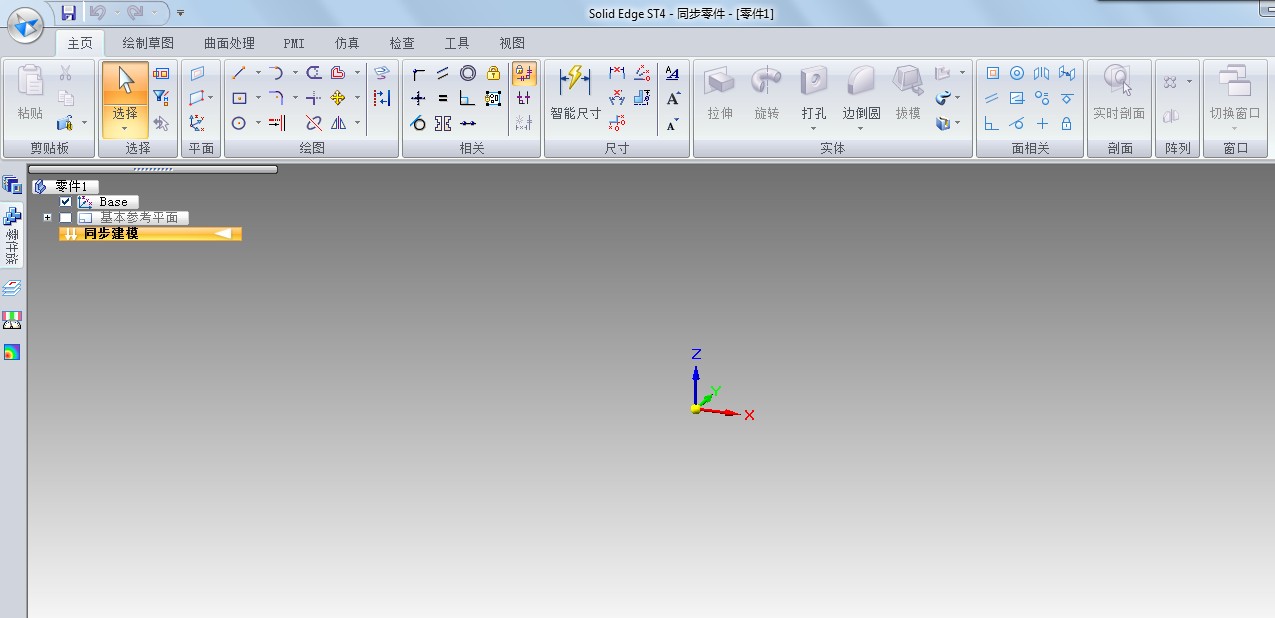Apply the Parallel relationship

tap(443, 73)
